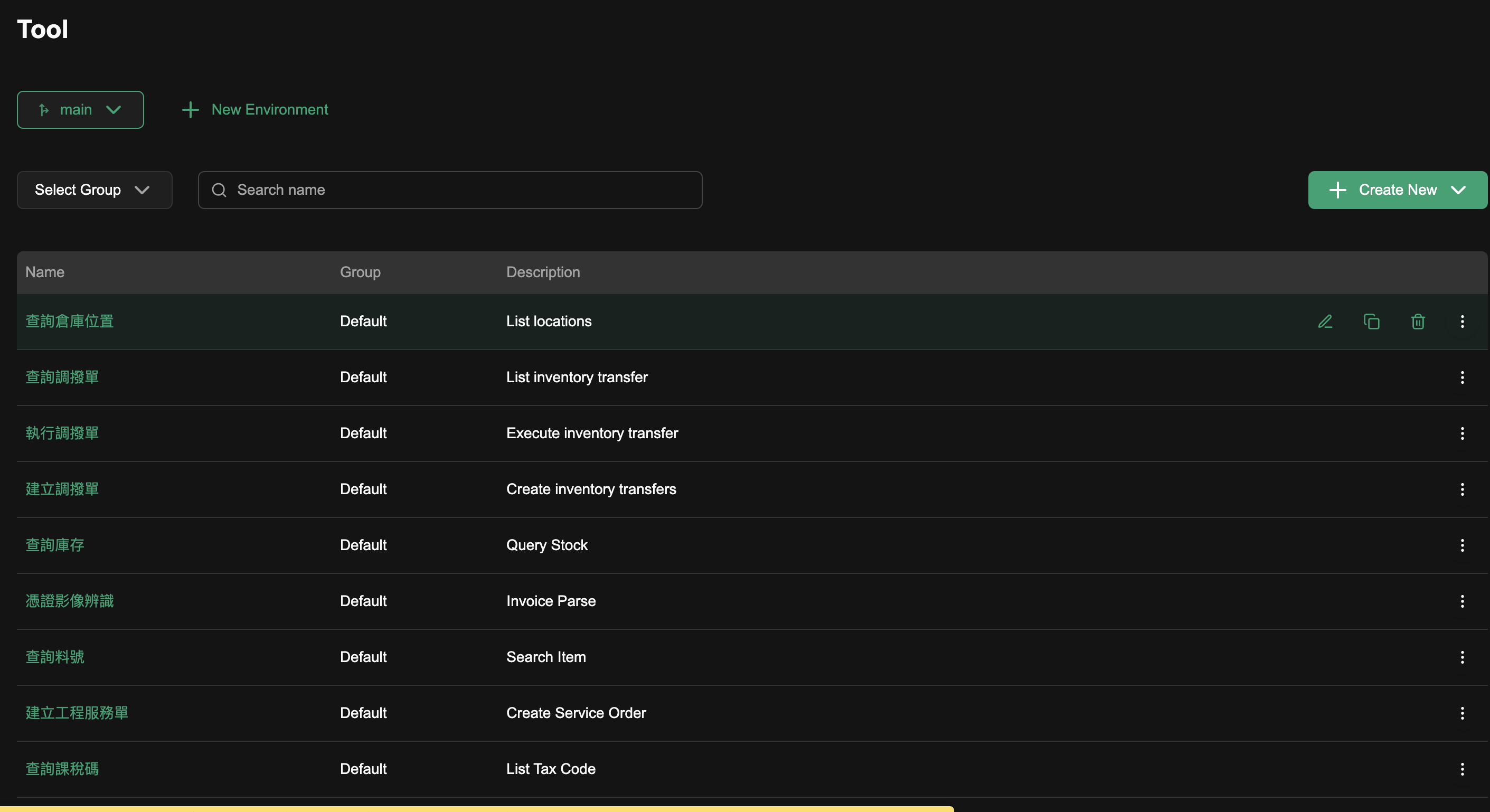This screenshot has width=1490, height=812.
Task: Open three-dot menu for List locations row
Action: pyautogui.click(x=1462, y=322)
